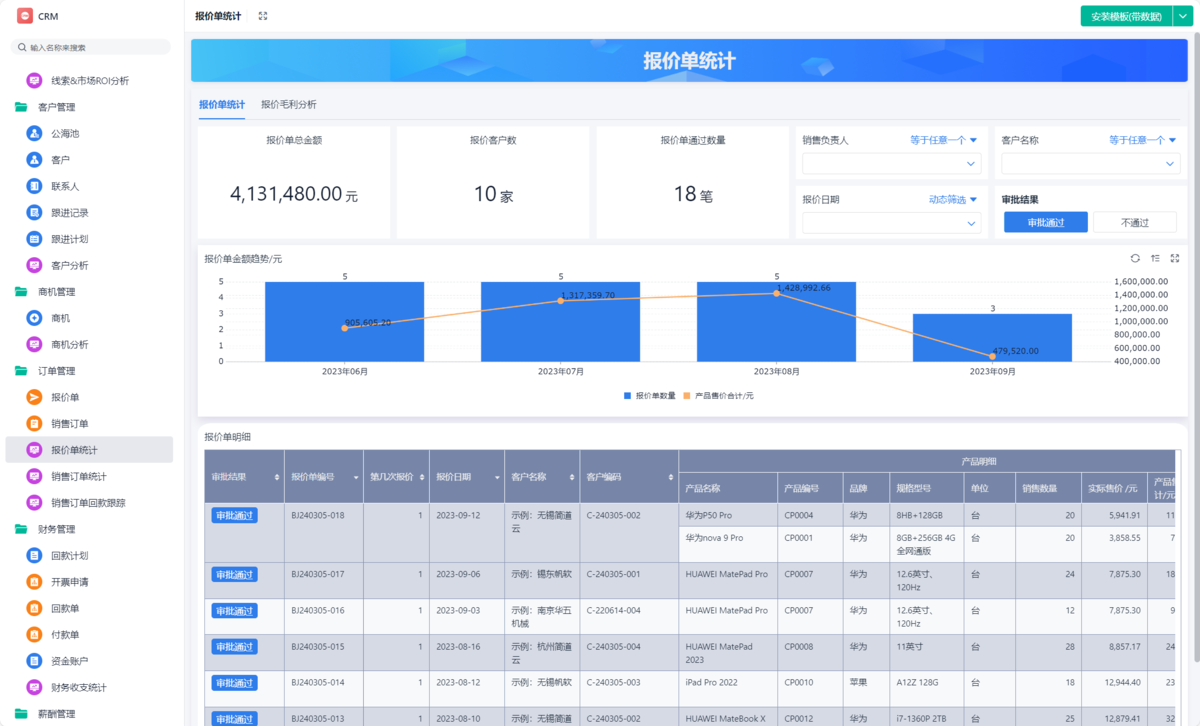1200x726 pixels.
Task: Open 线索&市场ROI分析 in the sidebar
Action: 90,80
